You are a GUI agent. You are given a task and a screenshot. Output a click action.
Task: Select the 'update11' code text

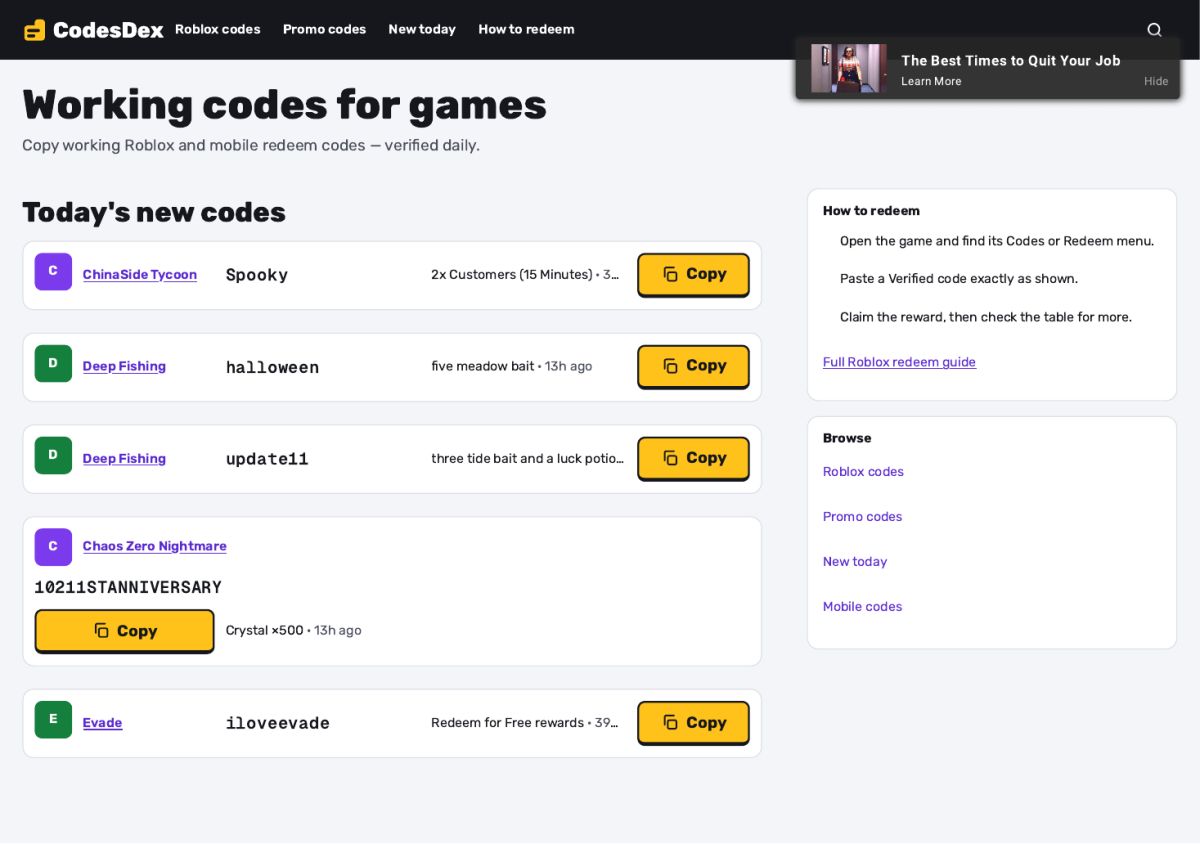267,459
